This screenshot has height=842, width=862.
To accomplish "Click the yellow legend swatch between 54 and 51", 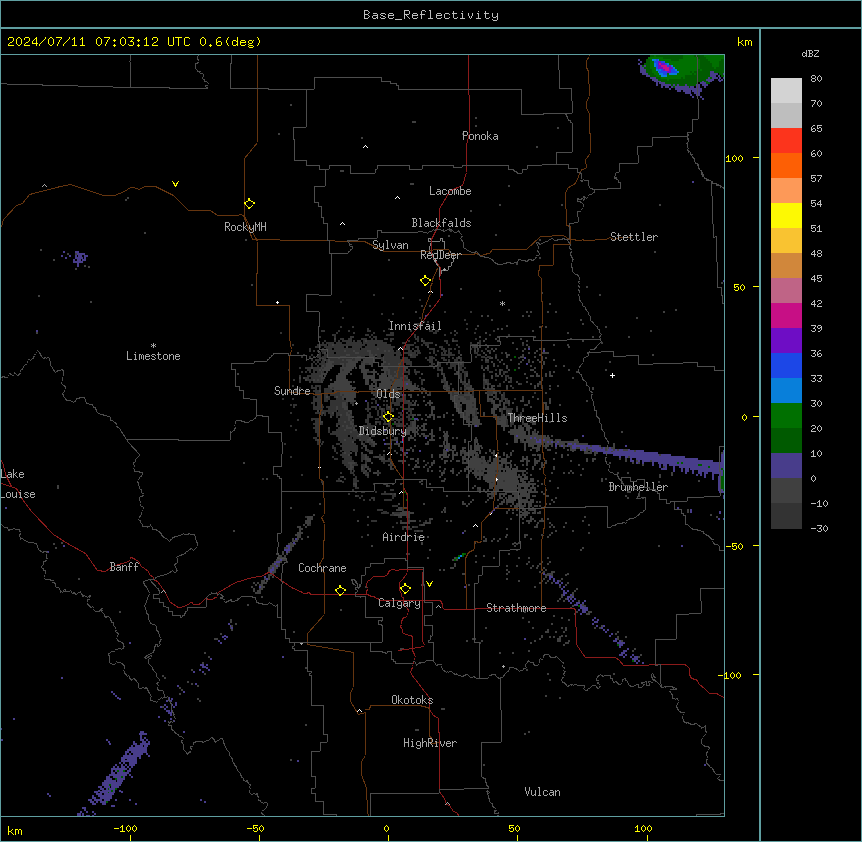I will (786, 215).
